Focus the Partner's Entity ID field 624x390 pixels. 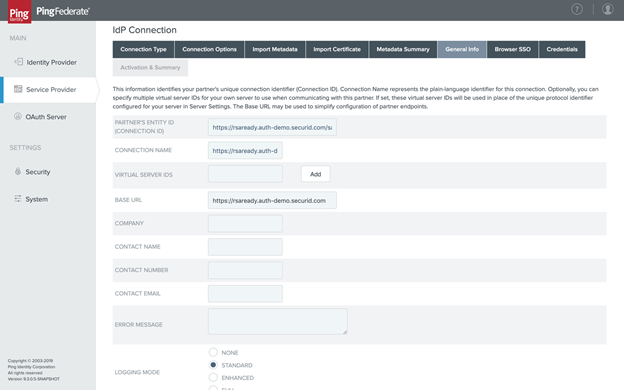[272, 127]
